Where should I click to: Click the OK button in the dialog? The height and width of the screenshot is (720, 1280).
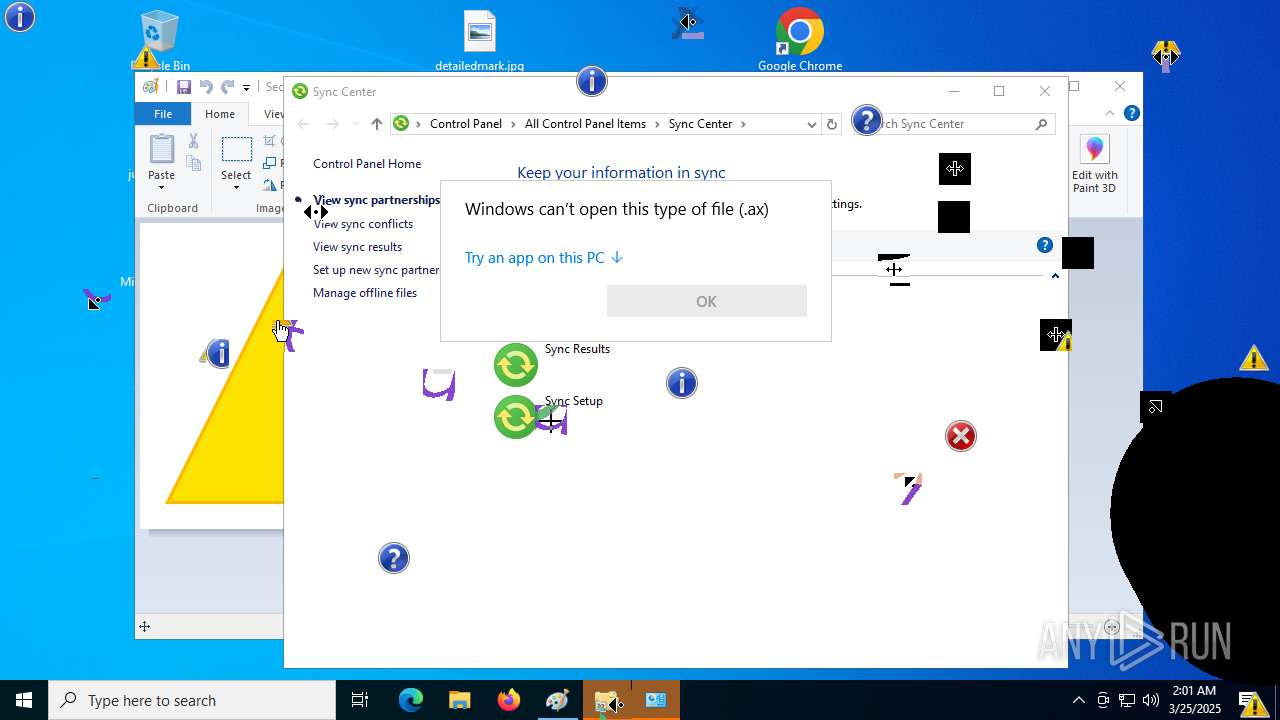click(706, 301)
